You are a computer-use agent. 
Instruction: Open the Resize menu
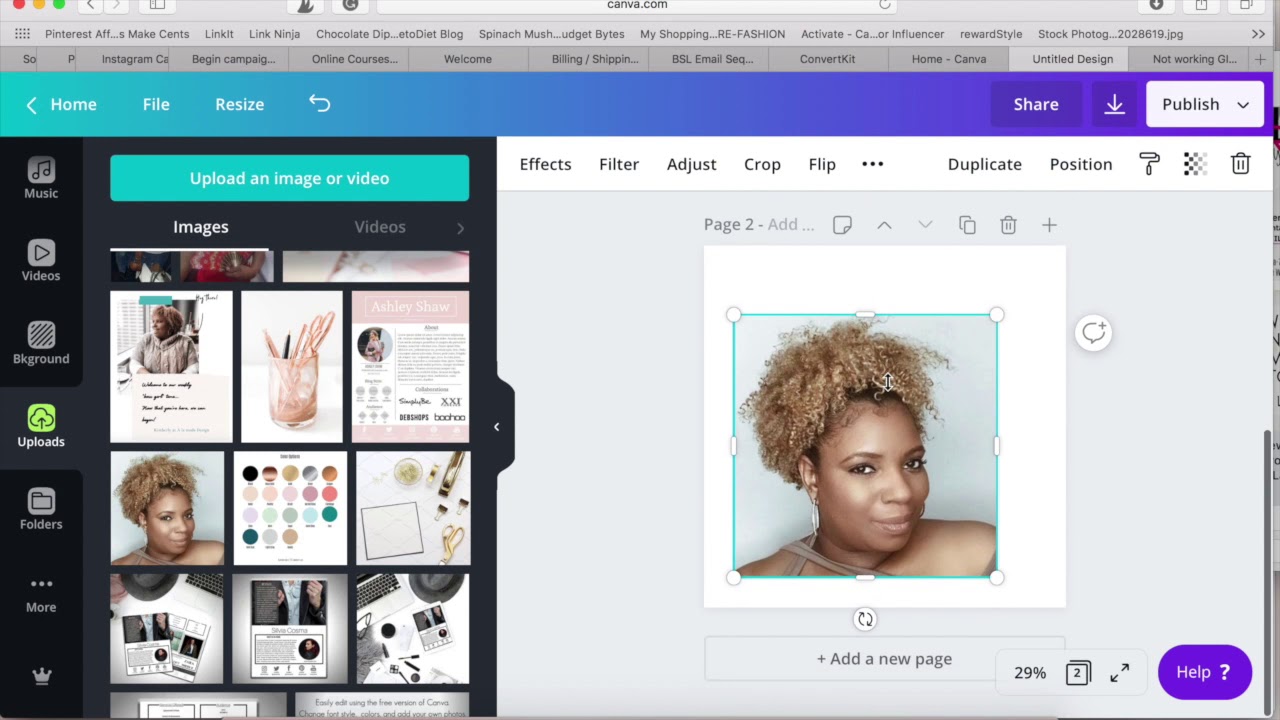240,104
